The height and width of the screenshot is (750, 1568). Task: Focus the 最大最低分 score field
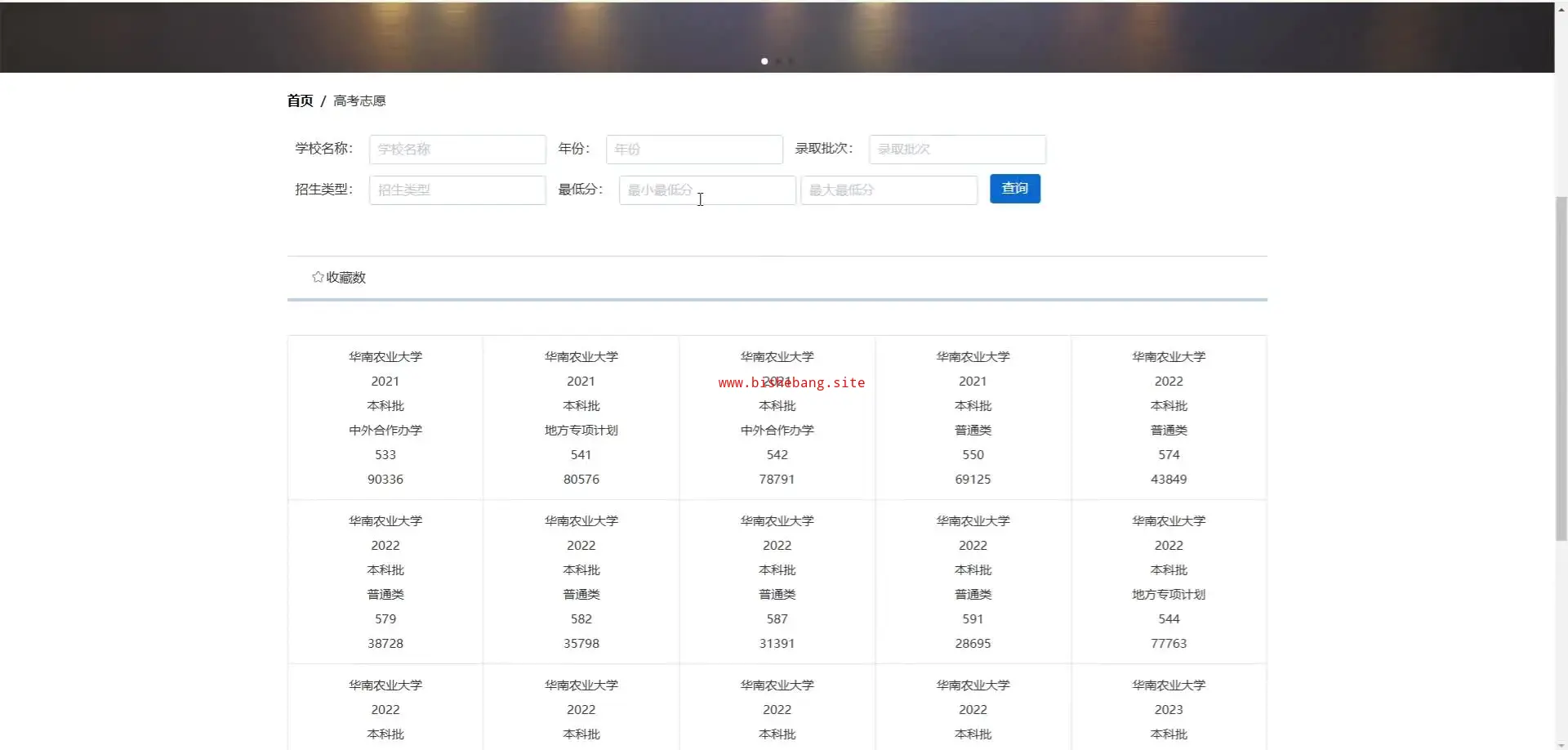point(889,190)
